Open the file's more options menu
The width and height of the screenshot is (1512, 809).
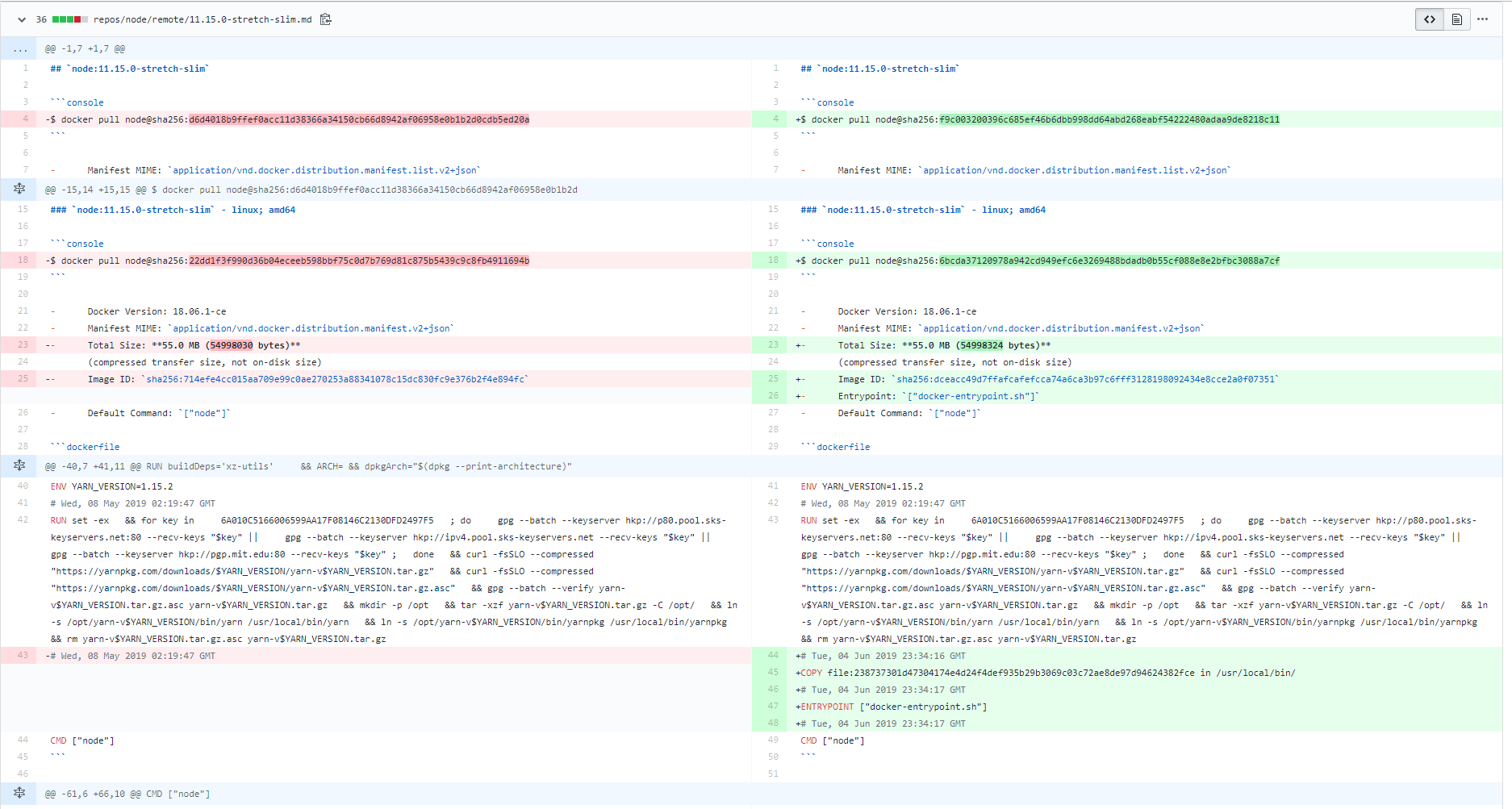(1482, 19)
